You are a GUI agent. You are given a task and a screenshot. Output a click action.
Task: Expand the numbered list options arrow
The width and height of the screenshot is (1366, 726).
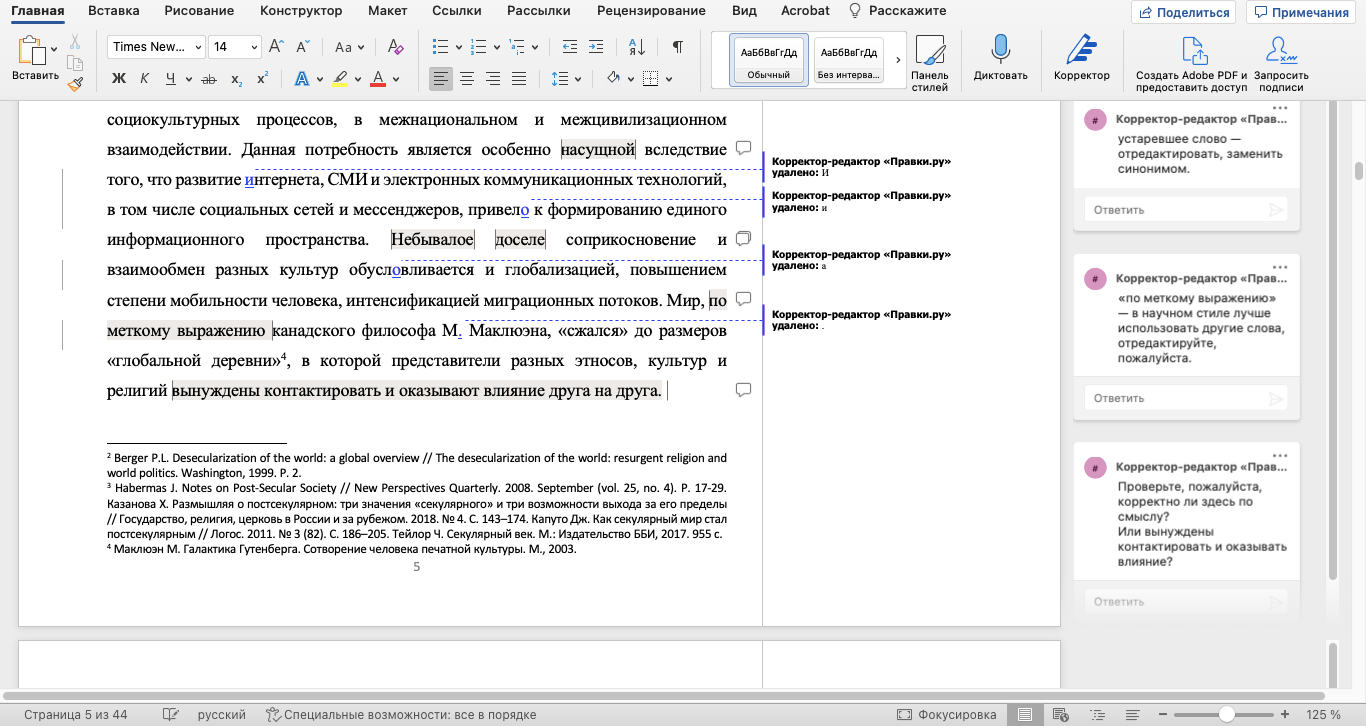(x=496, y=47)
